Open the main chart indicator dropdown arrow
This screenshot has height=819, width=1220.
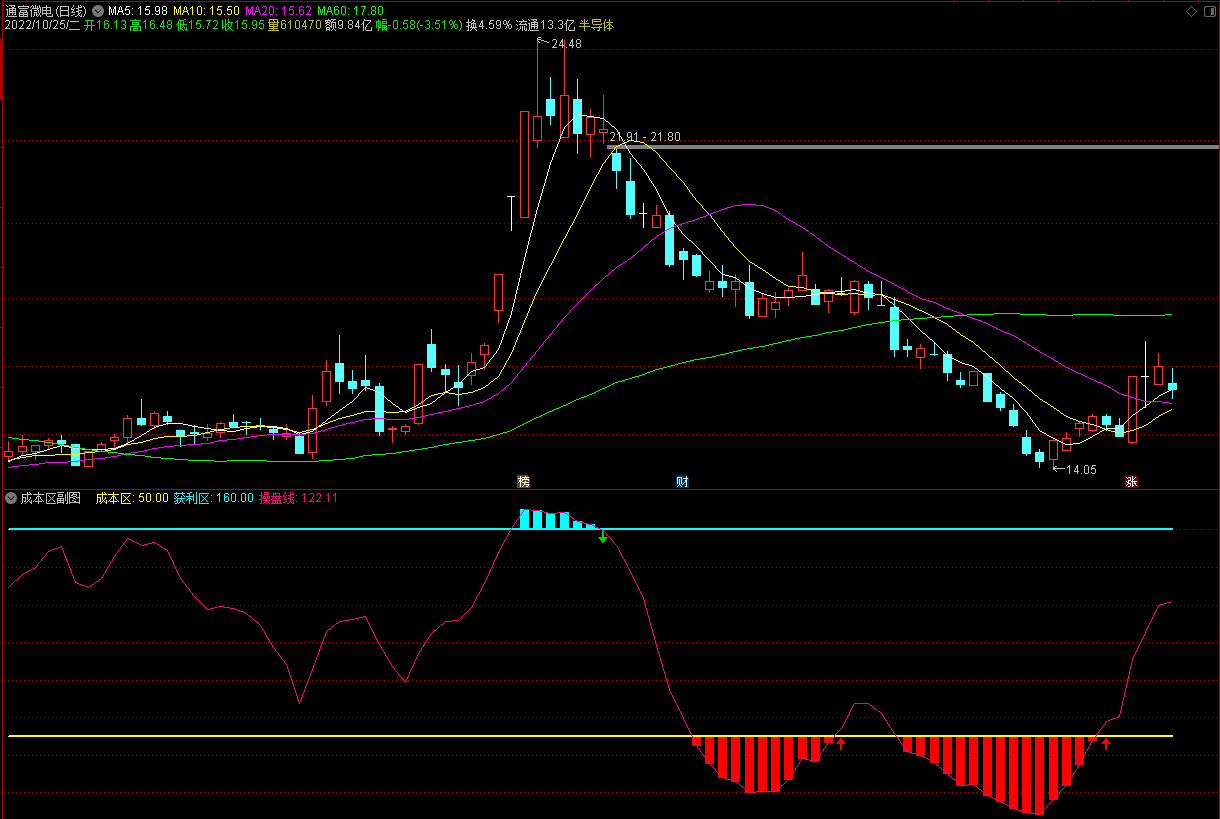click(96, 11)
